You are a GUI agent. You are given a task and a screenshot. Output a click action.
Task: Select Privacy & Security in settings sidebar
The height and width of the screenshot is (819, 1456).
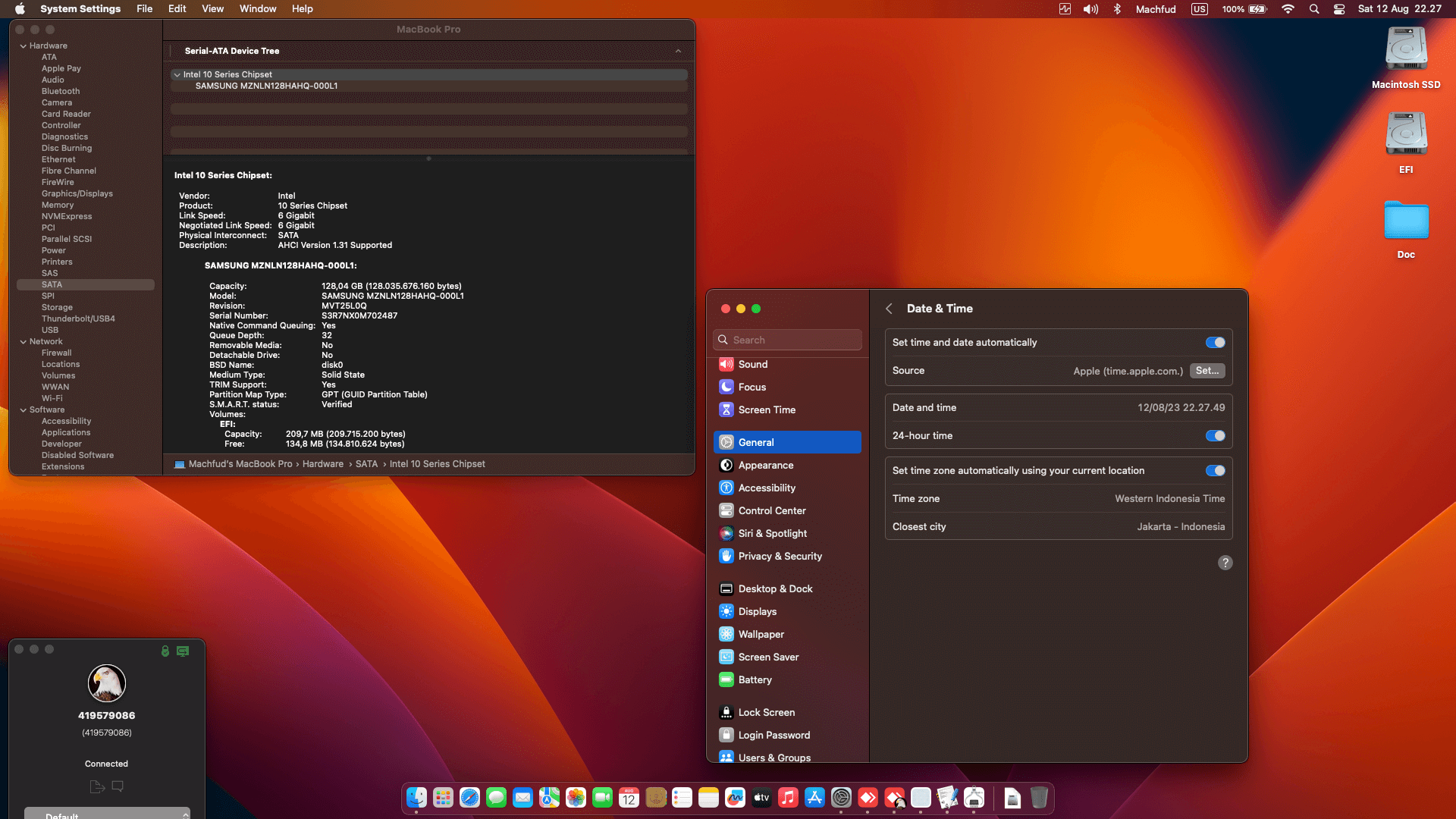point(780,557)
